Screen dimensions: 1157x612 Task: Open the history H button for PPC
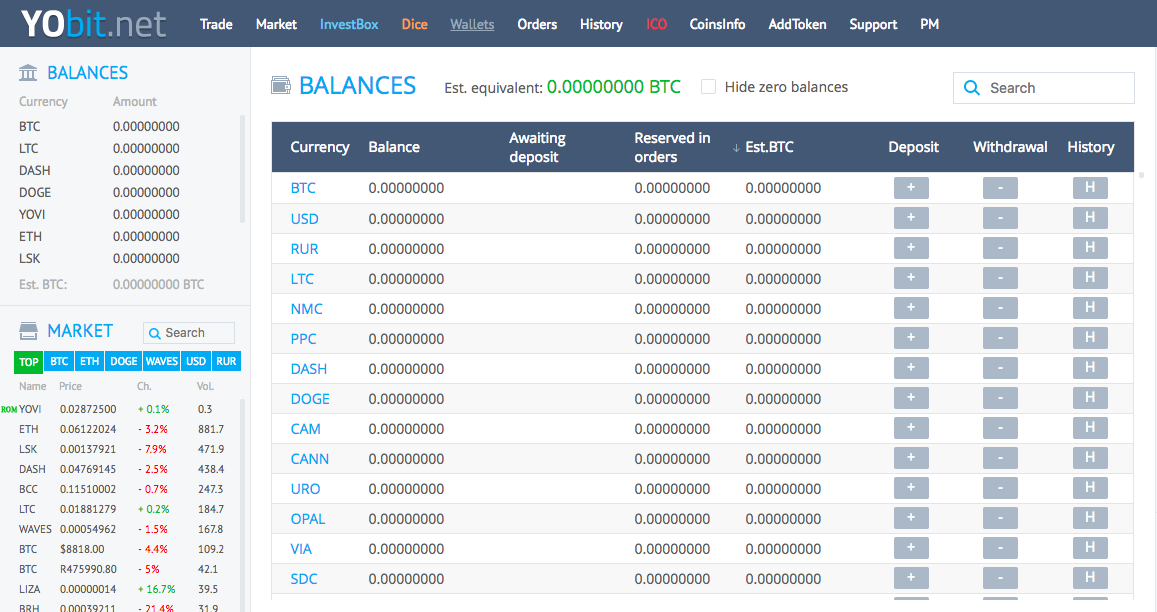1090,338
